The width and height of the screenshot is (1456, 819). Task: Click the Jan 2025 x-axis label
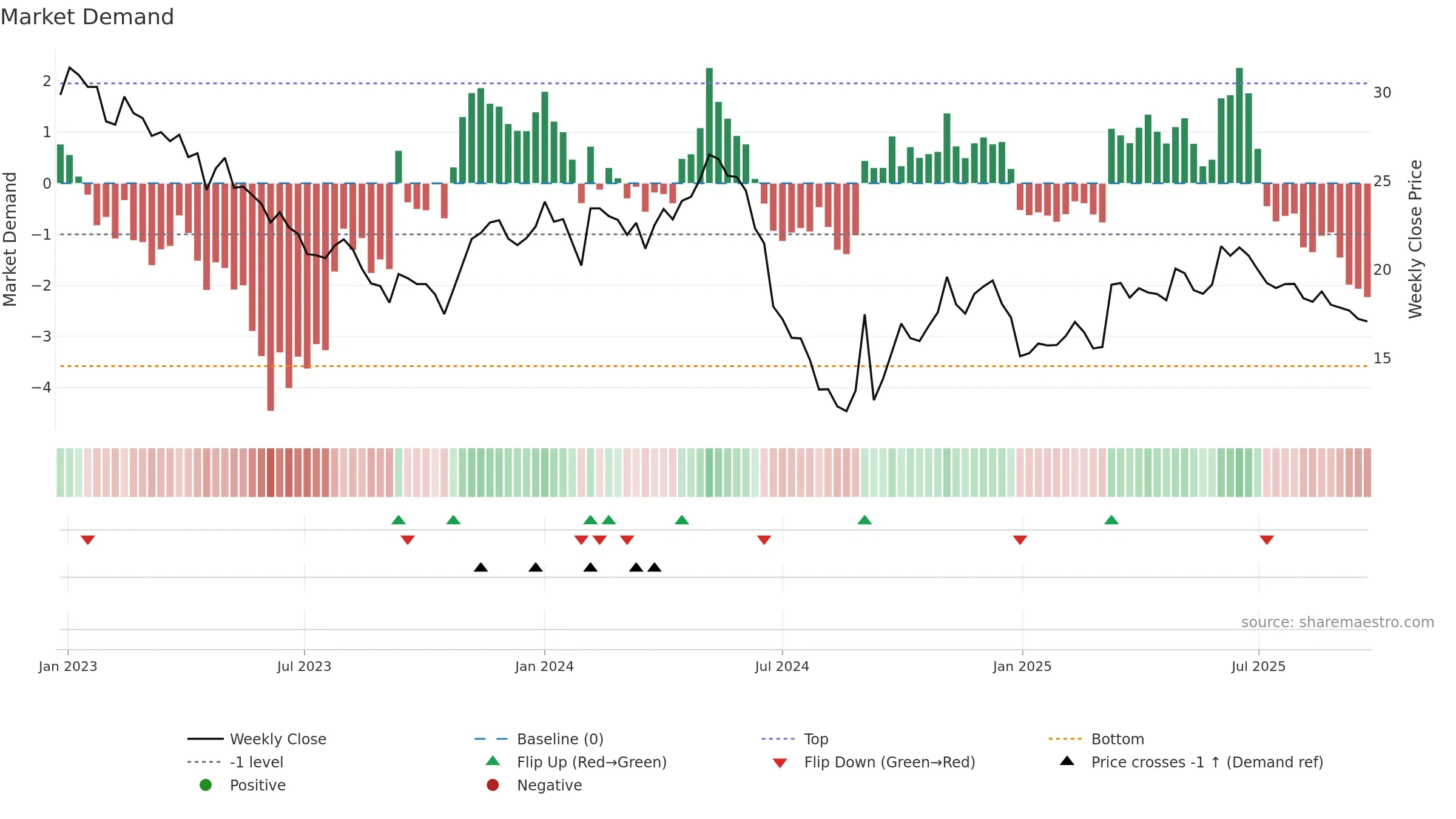tap(1022, 667)
